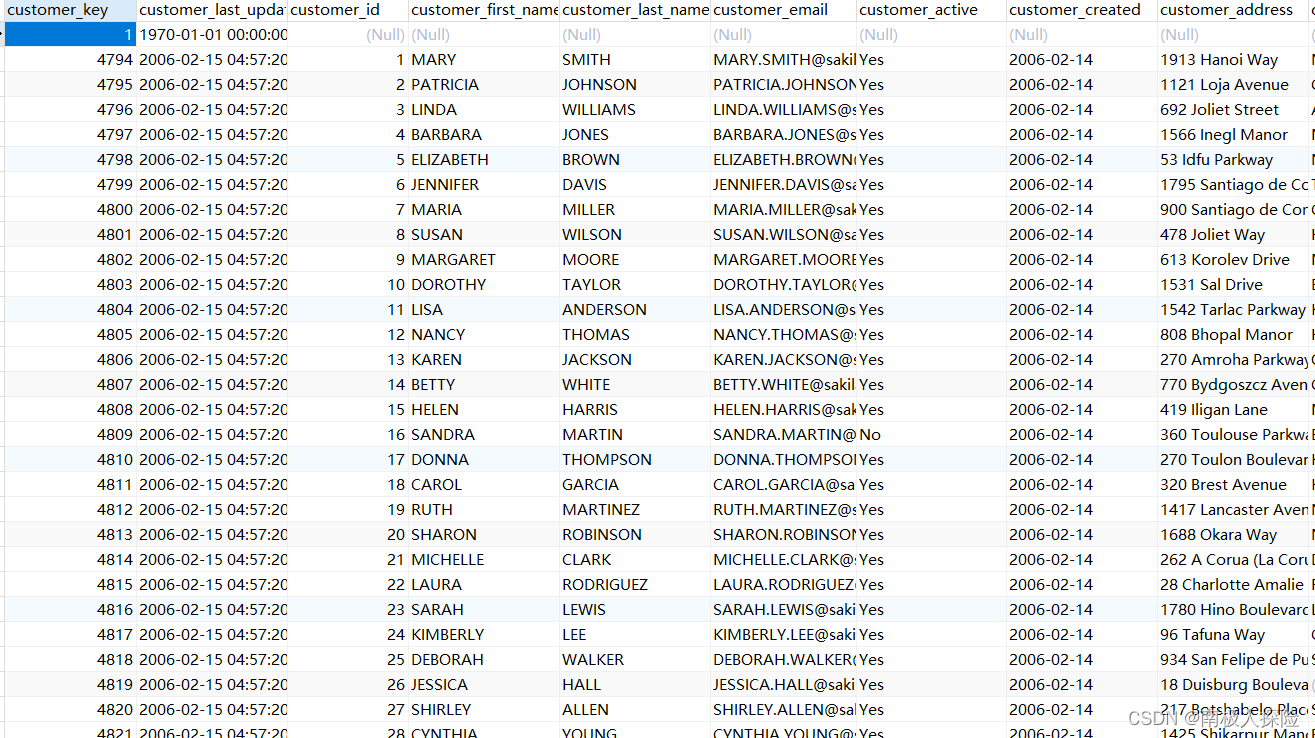
Task: Select the first name cell SUSAN
Action: (x=484, y=234)
